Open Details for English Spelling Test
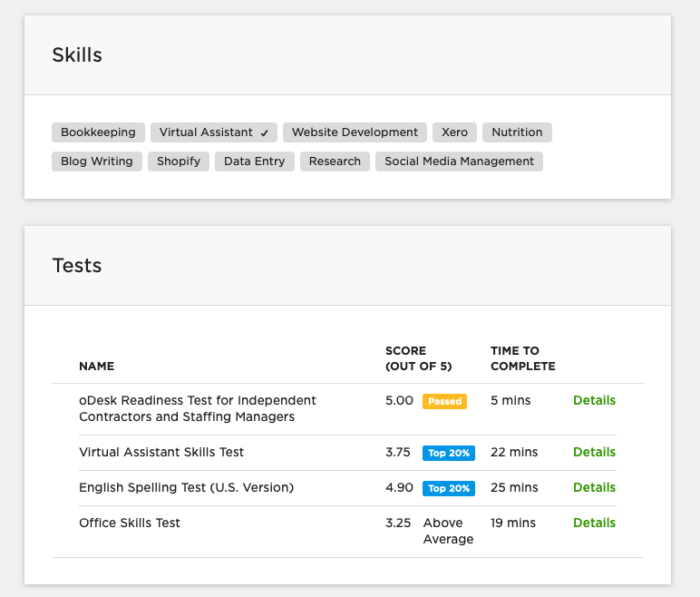 pyautogui.click(x=594, y=487)
